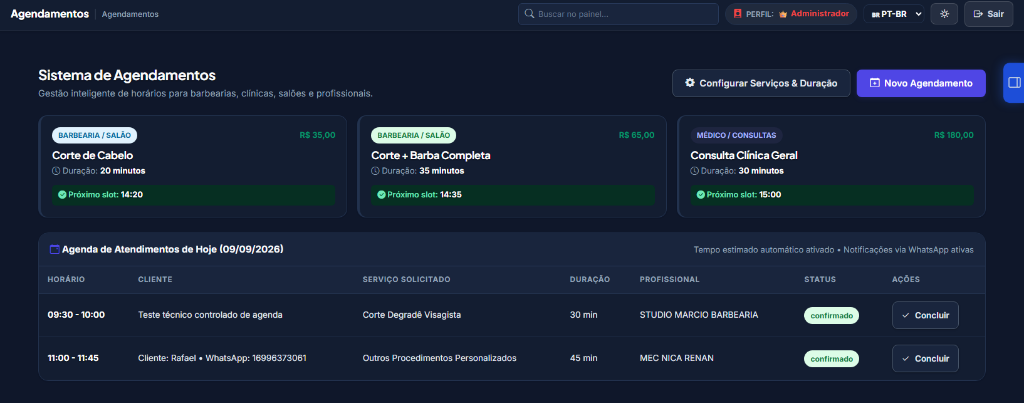
Task: Click Cliente: Rafael WhatsApp cell
Action: (223, 358)
